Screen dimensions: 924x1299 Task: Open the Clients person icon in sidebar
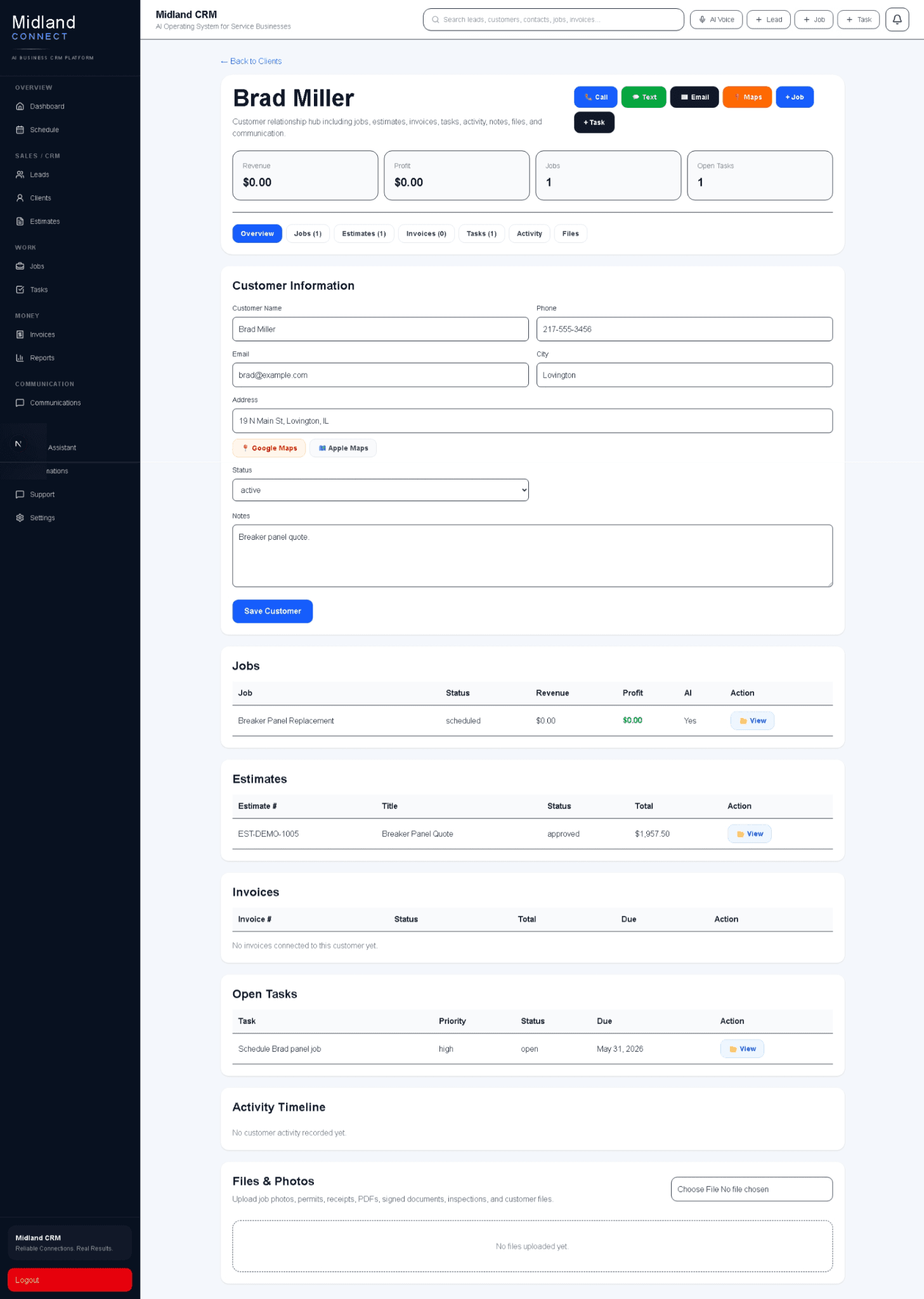[x=20, y=198]
